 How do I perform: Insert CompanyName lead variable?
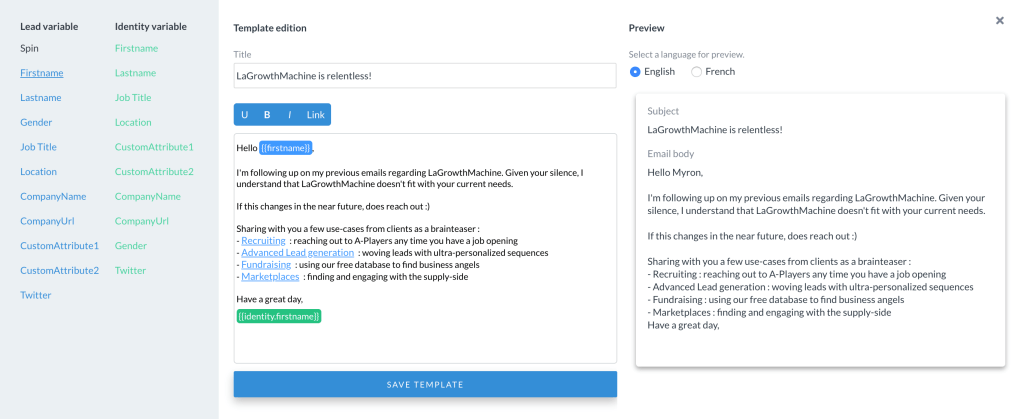[x=53, y=197]
